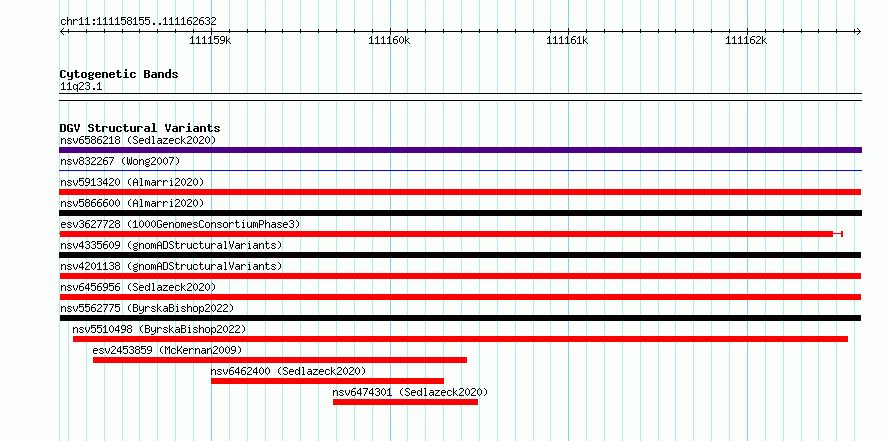
Task: Click the 11q23.1 band bar
Action: pos(460,97)
